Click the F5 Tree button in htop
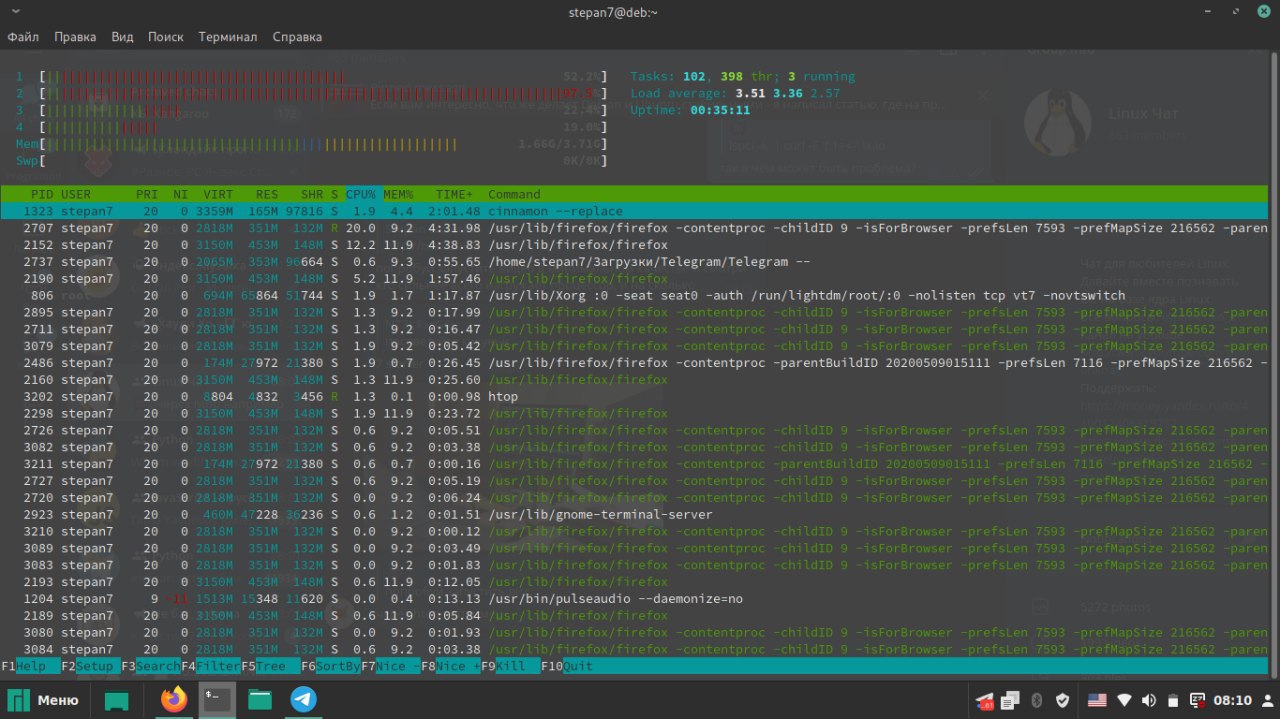The height and width of the screenshot is (719, 1280). (269, 666)
